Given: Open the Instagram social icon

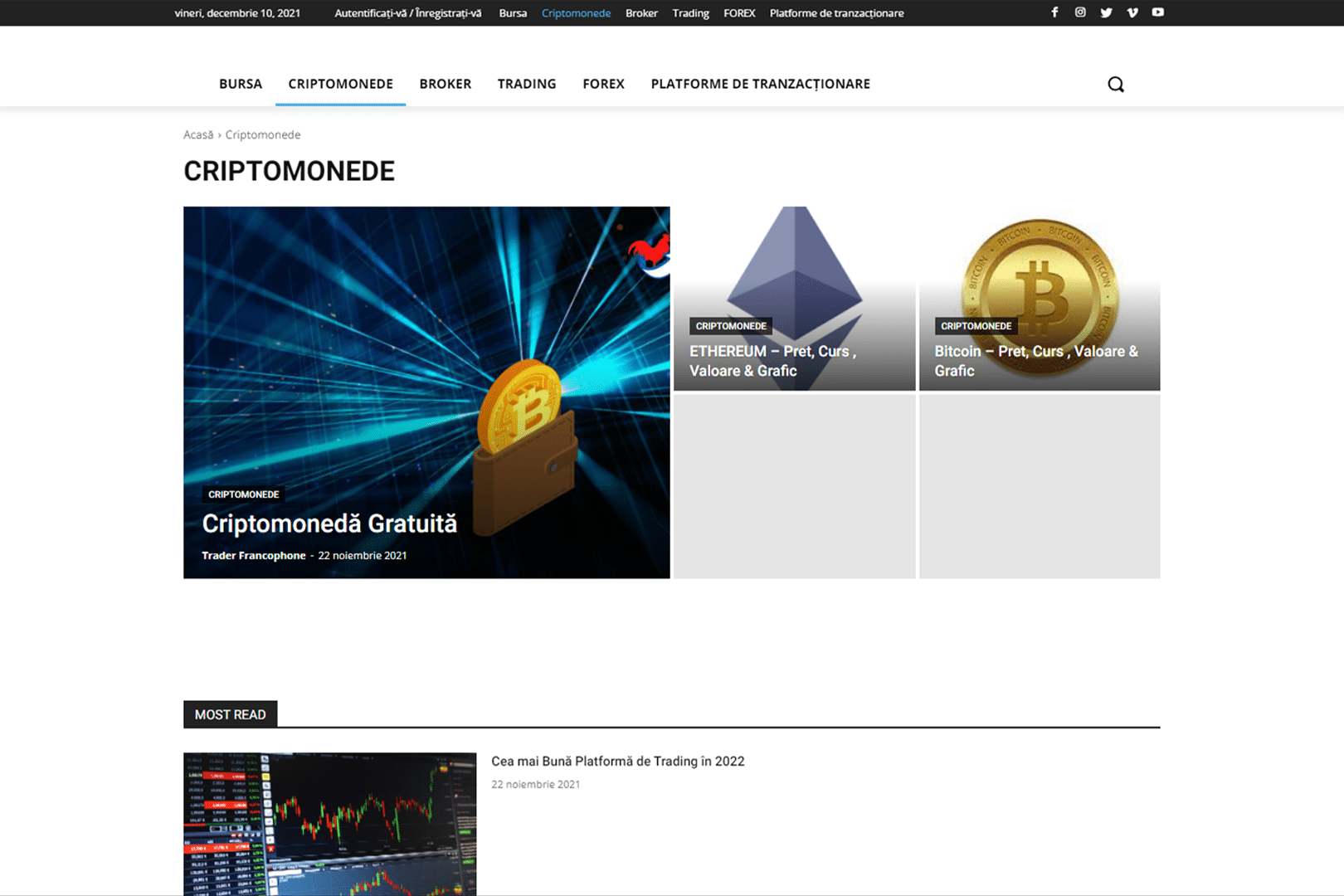Looking at the screenshot, I should [x=1080, y=12].
